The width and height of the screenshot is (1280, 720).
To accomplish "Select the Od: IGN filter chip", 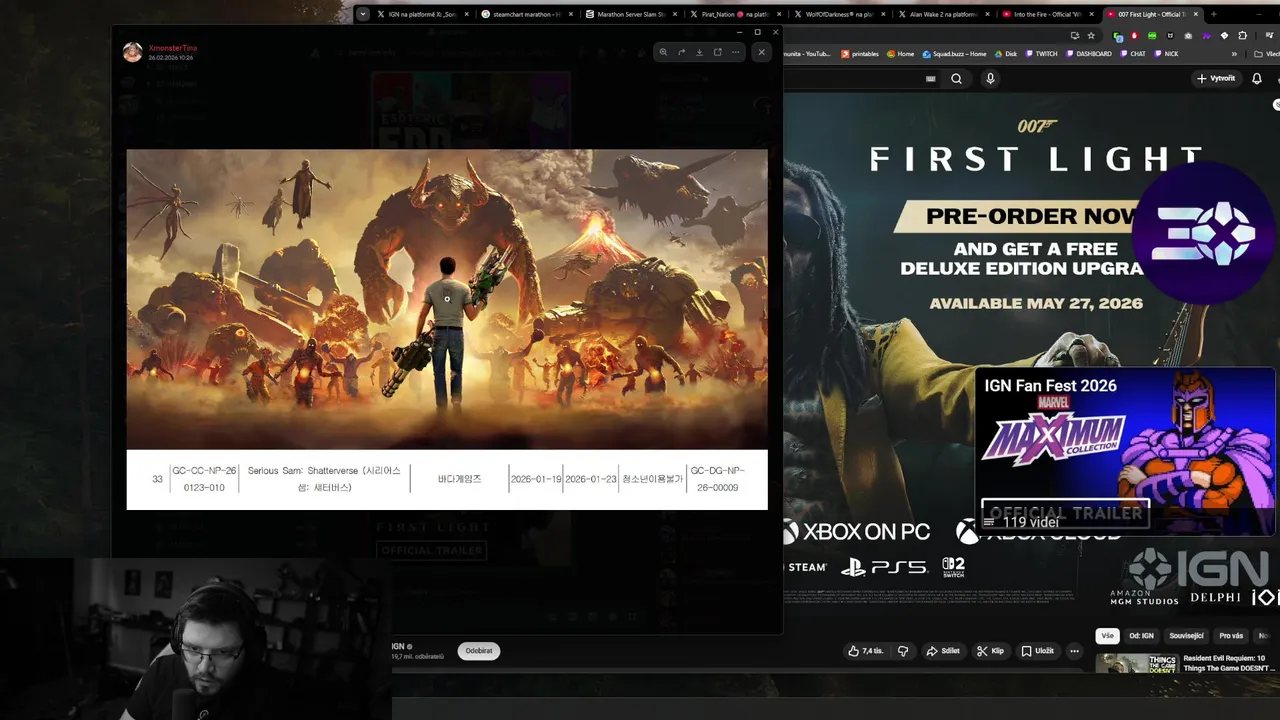I will click(1141, 636).
